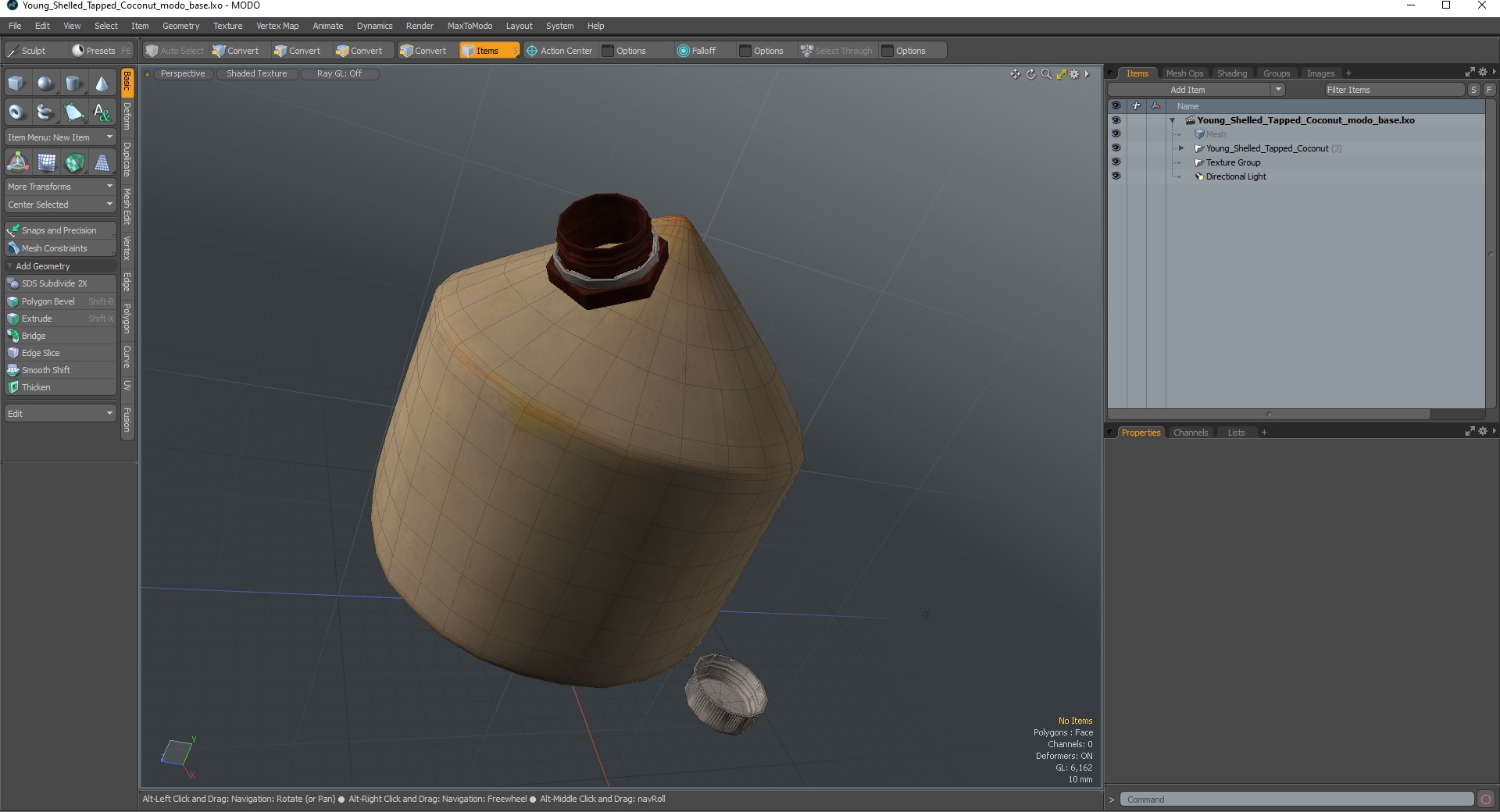Select the Directional Light item
The image size is (1500, 812).
coord(1235,176)
